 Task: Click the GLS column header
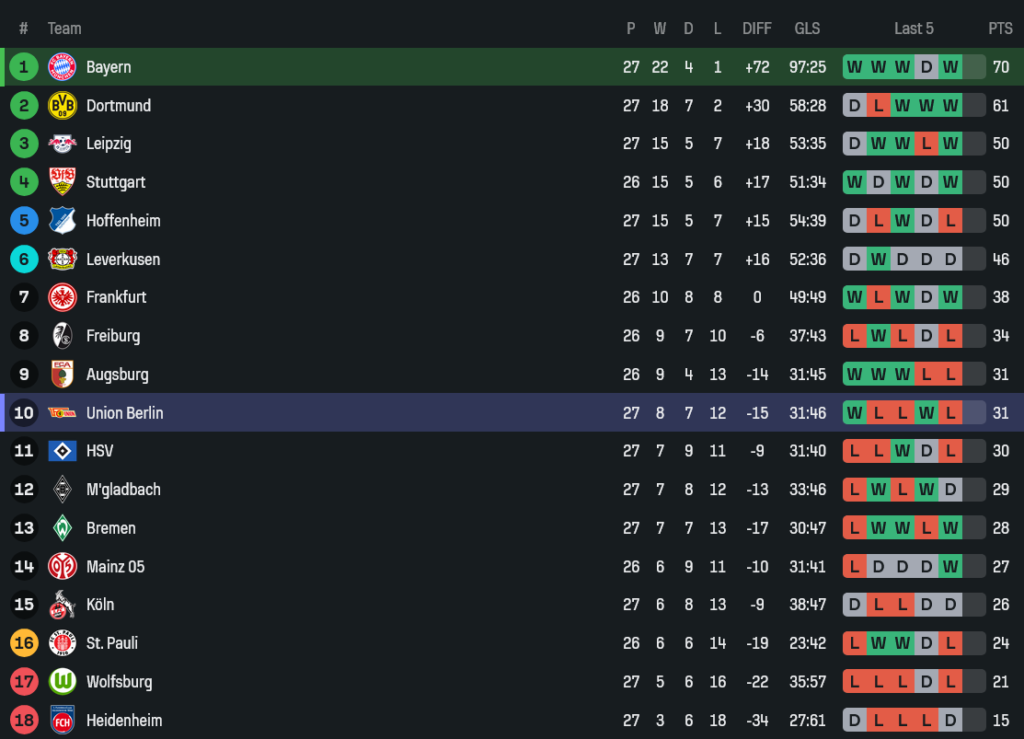pyautogui.click(x=807, y=28)
